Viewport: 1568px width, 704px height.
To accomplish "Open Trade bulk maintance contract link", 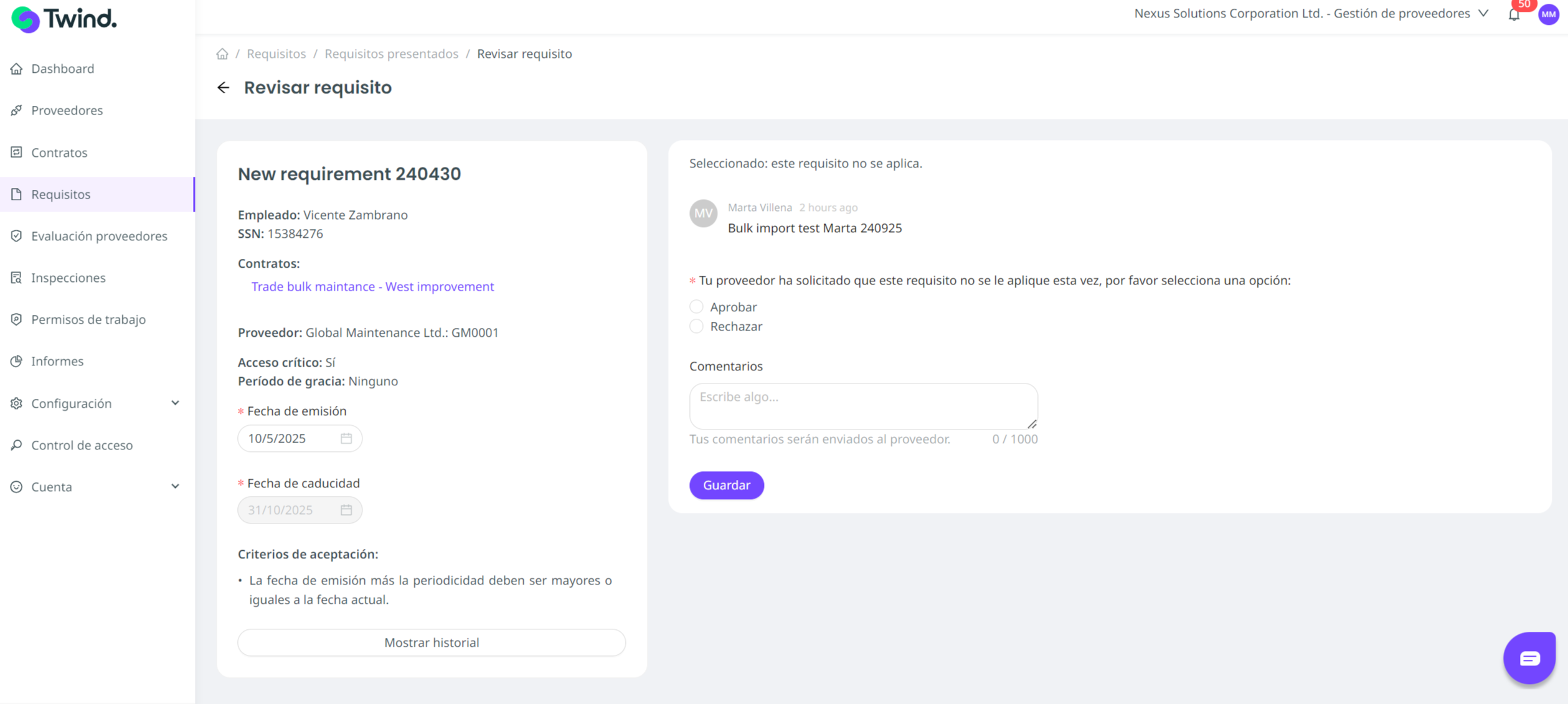I will [372, 286].
